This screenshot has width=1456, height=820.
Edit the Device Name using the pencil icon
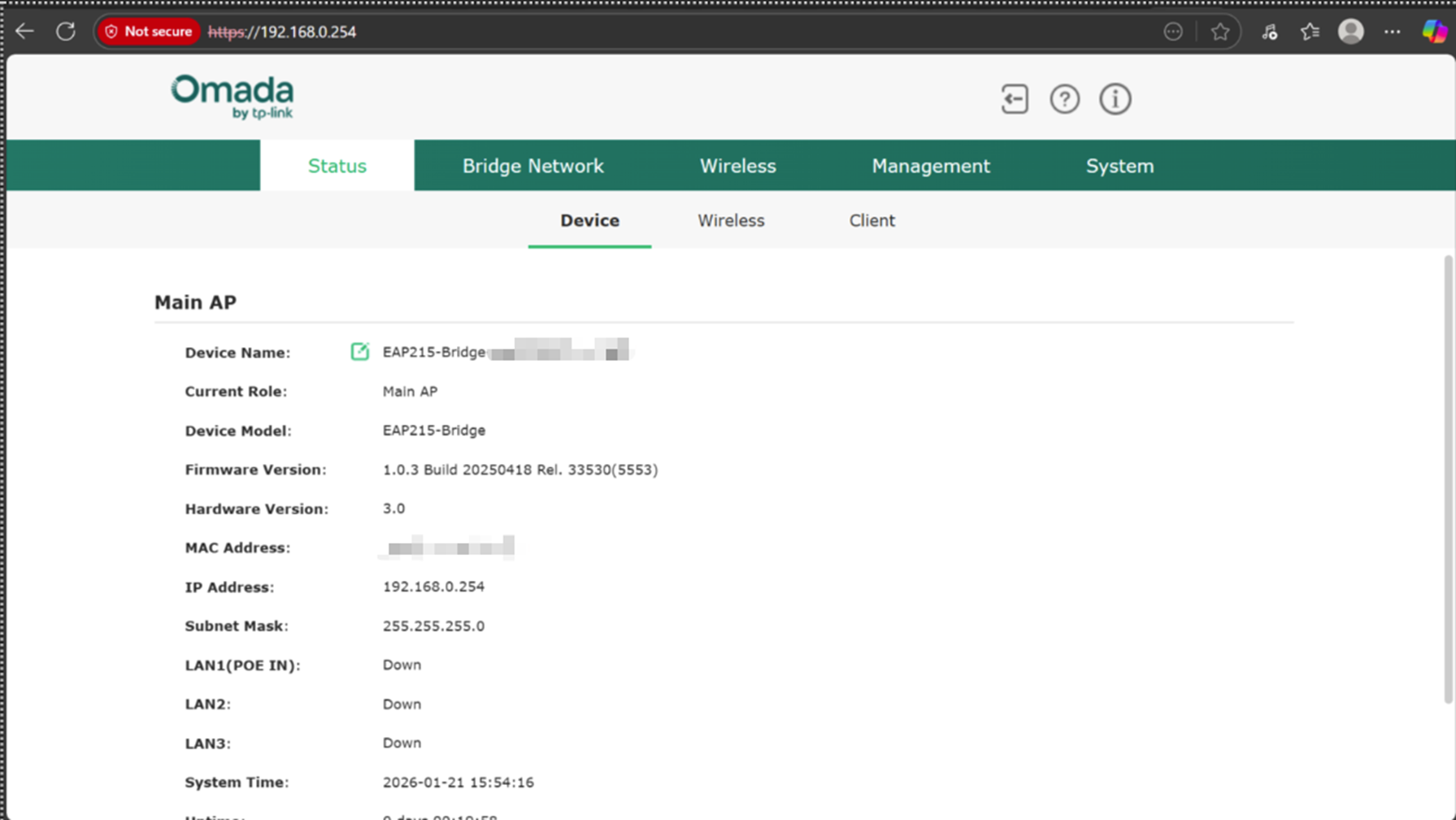[359, 351]
